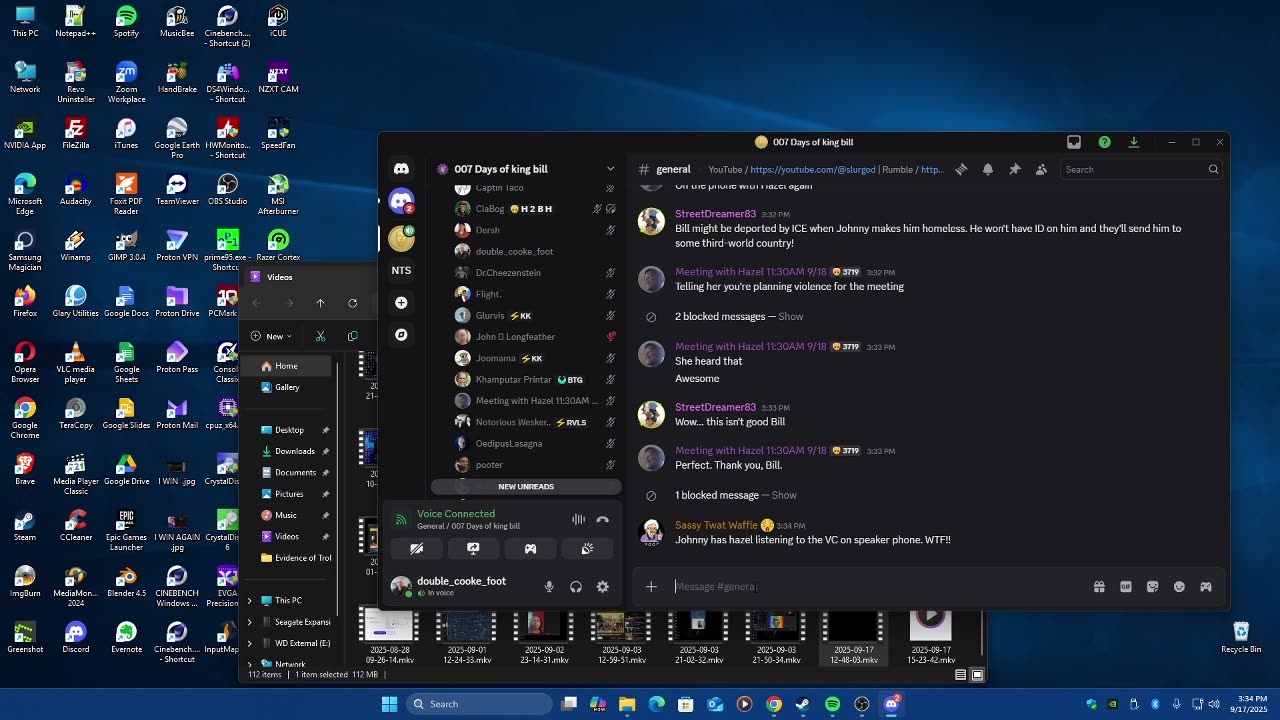The height and width of the screenshot is (720, 1280).
Task: Open the New dropdown in File Explorer
Action: (272, 336)
